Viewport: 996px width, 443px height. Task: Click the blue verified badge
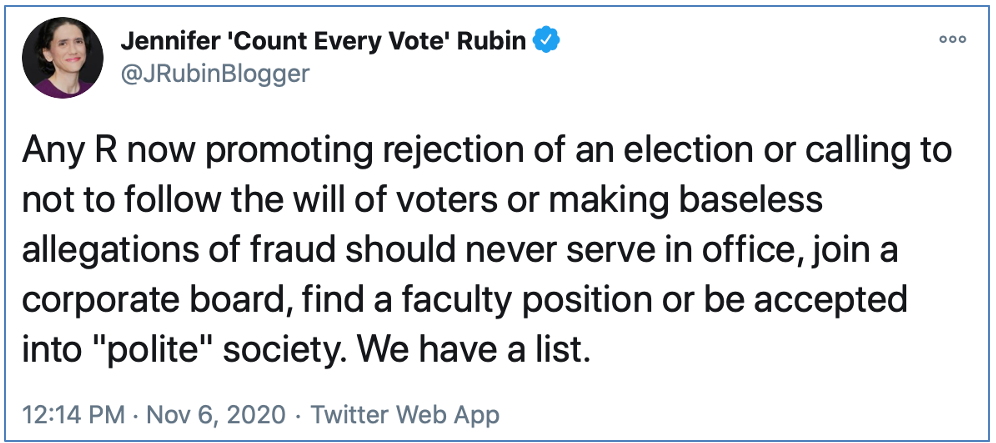tap(548, 41)
